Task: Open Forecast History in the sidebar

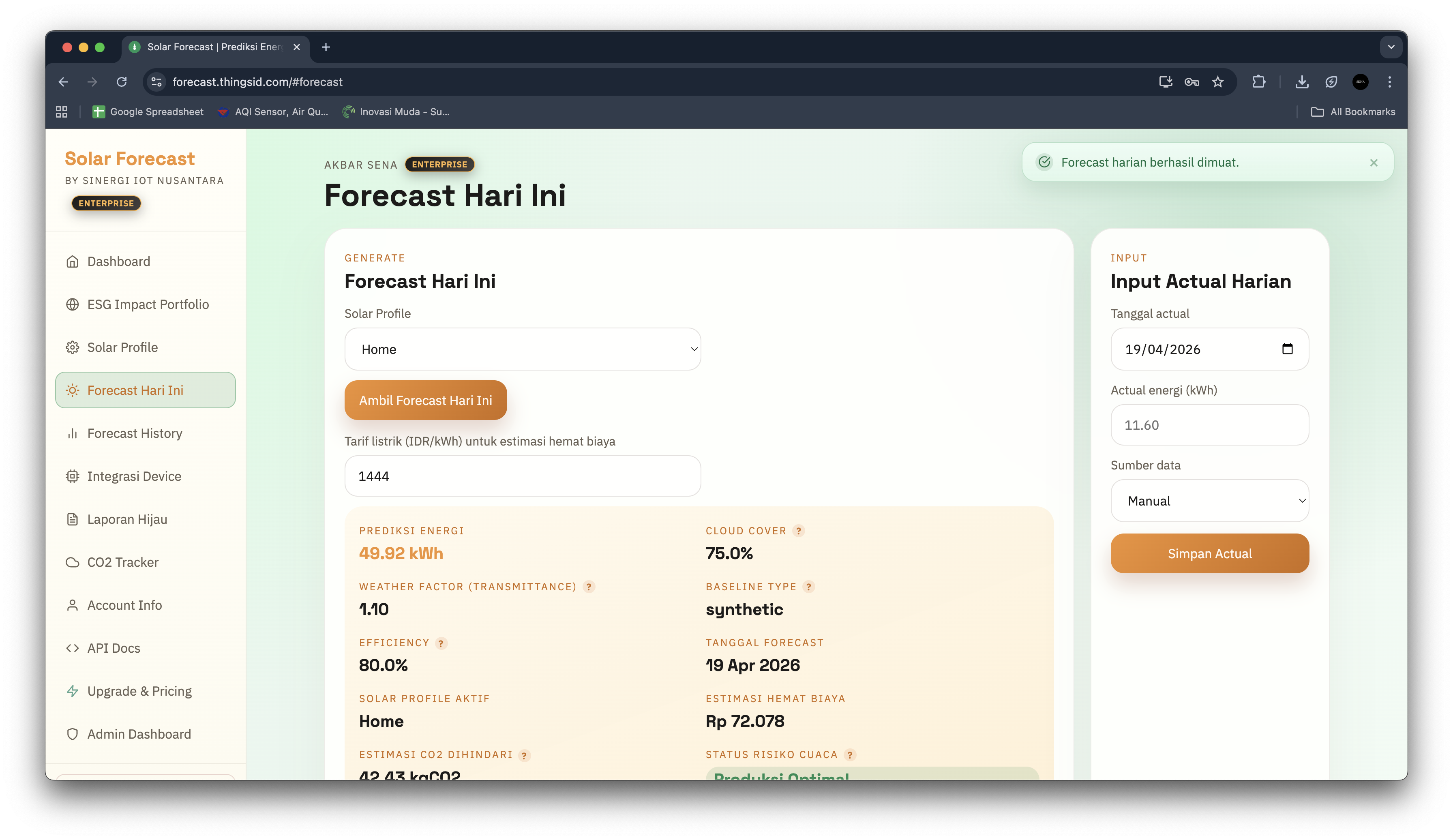Action: click(134, 433)
